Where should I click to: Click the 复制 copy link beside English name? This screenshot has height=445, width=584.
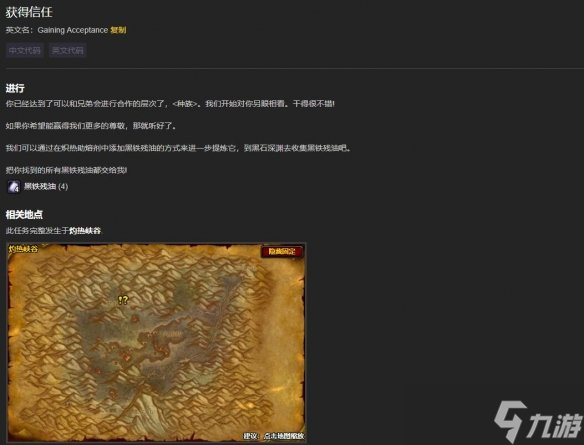pos(118,30)
